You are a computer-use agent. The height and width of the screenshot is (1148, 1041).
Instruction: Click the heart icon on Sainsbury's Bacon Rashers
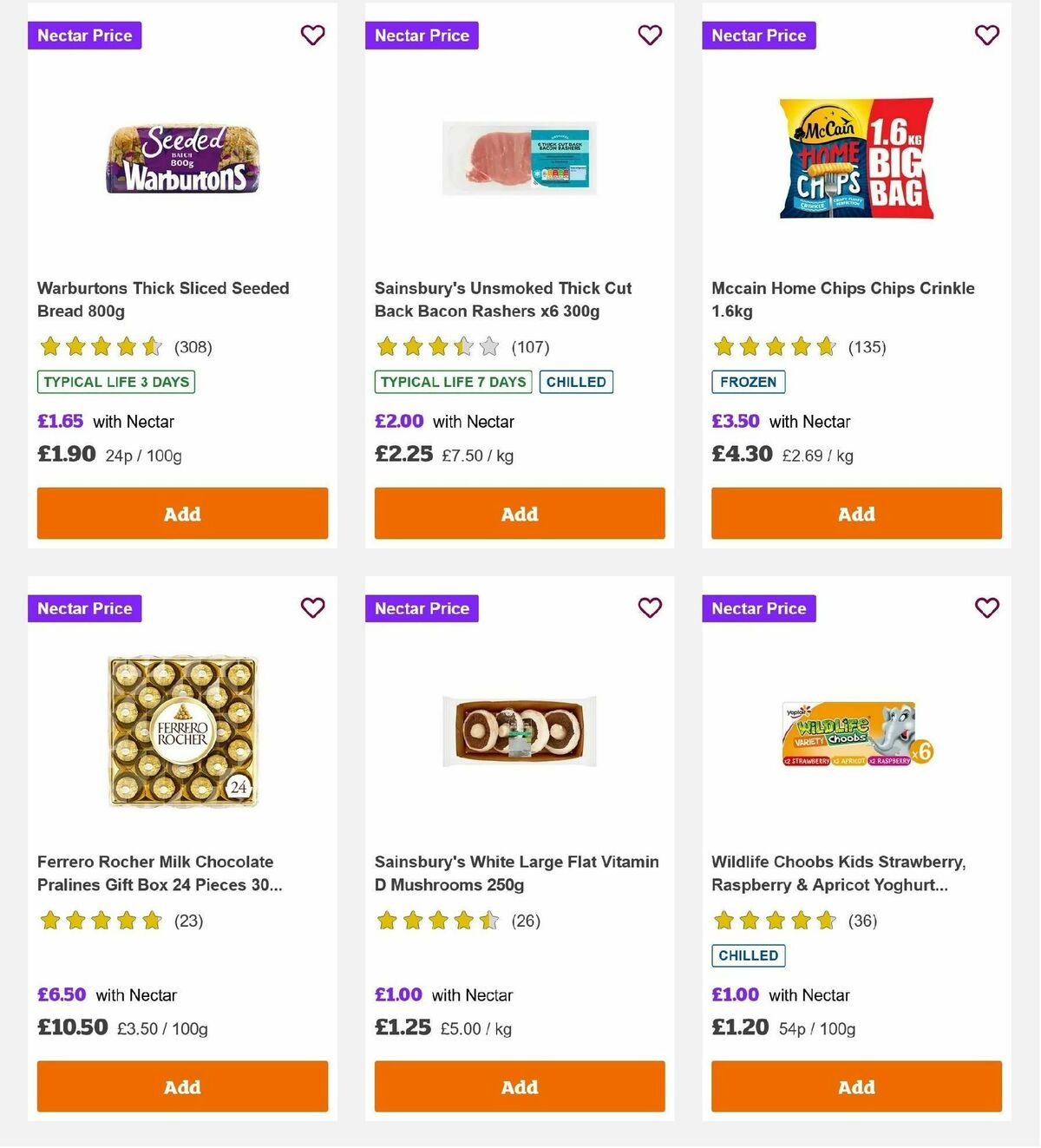pyautogui.click(x=650, y=36)
